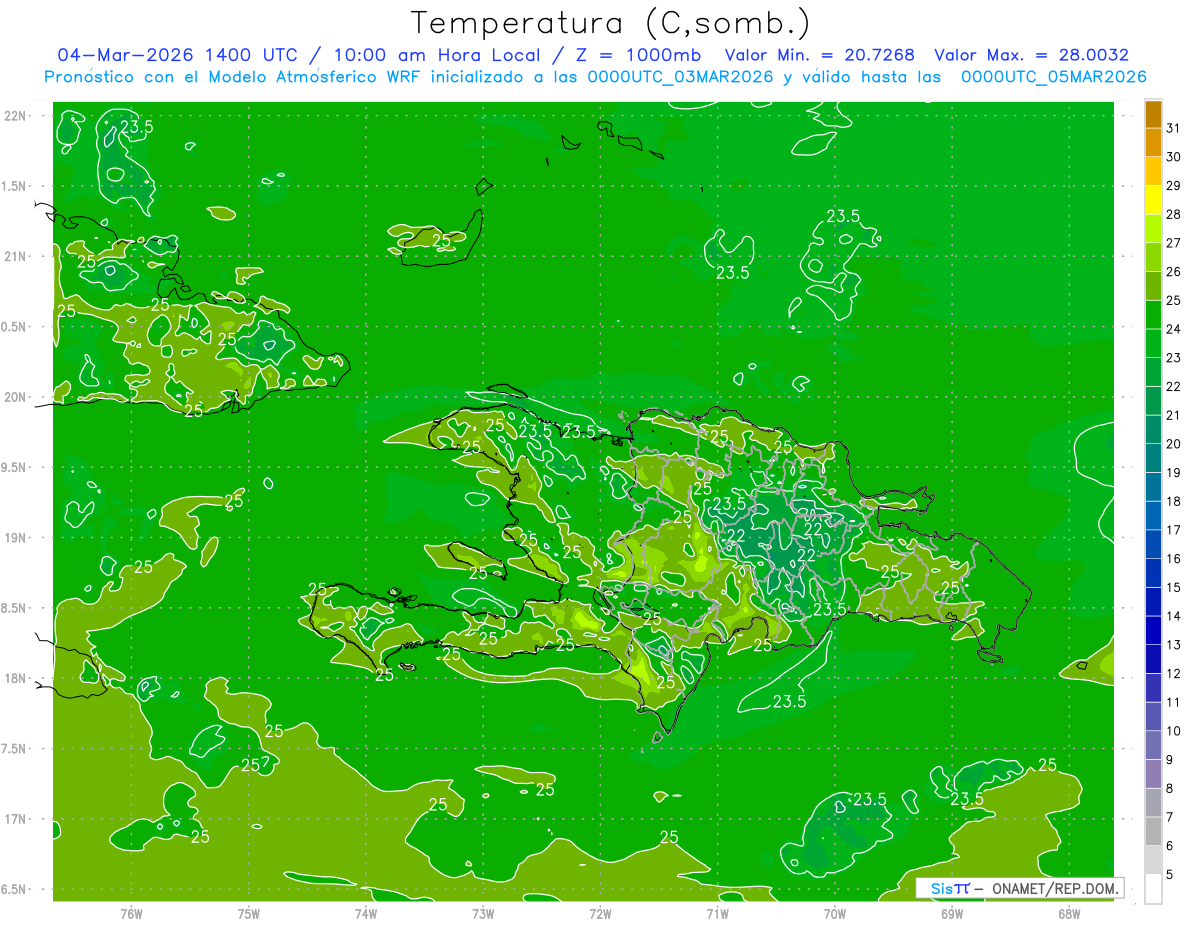This screenshot has width=1200, height=927.
Task: Click the colorbar scale label 24
Action: [x=1174, y=329]
